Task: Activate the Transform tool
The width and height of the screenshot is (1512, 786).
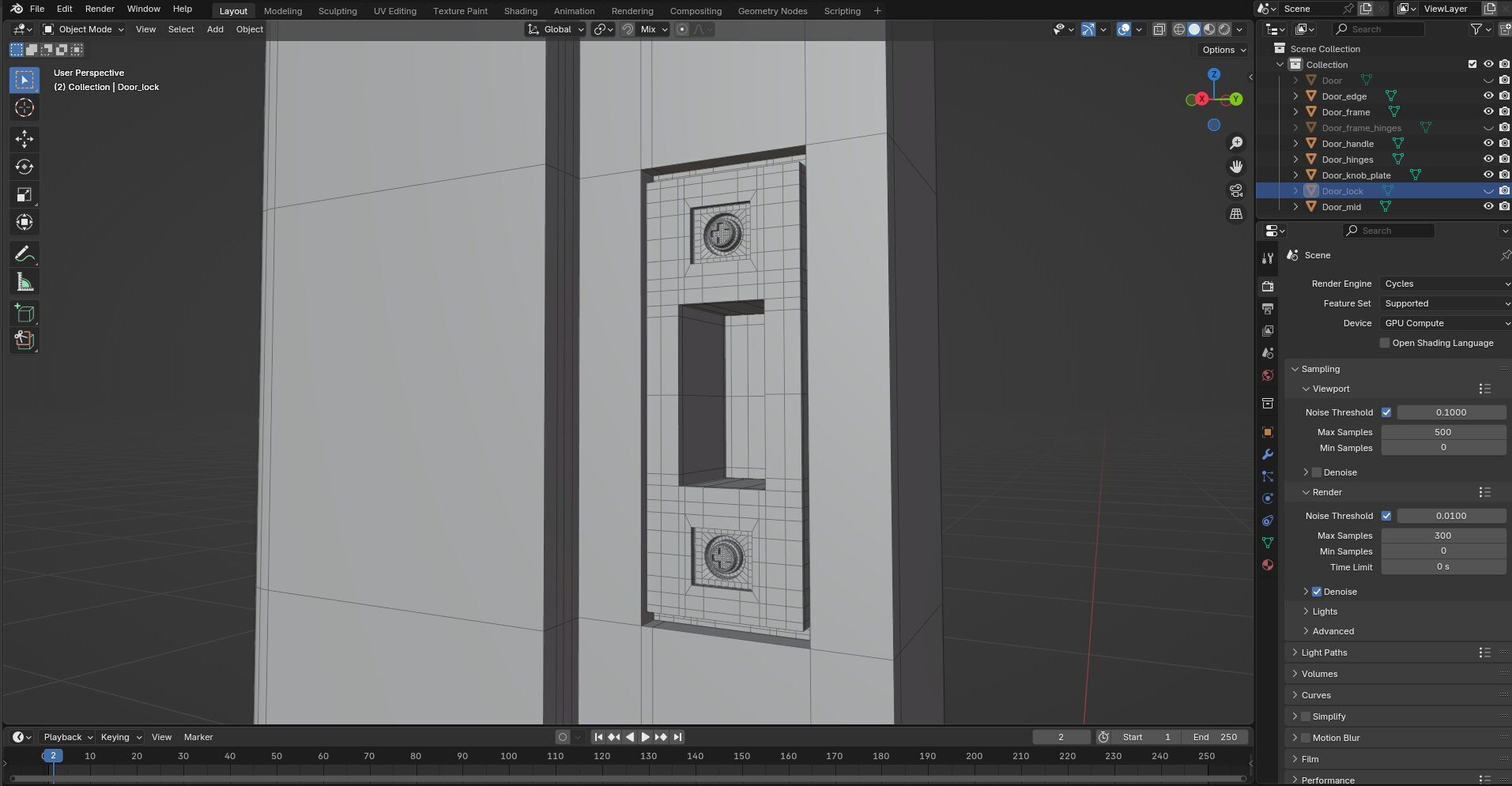Action: coord(25,222)
